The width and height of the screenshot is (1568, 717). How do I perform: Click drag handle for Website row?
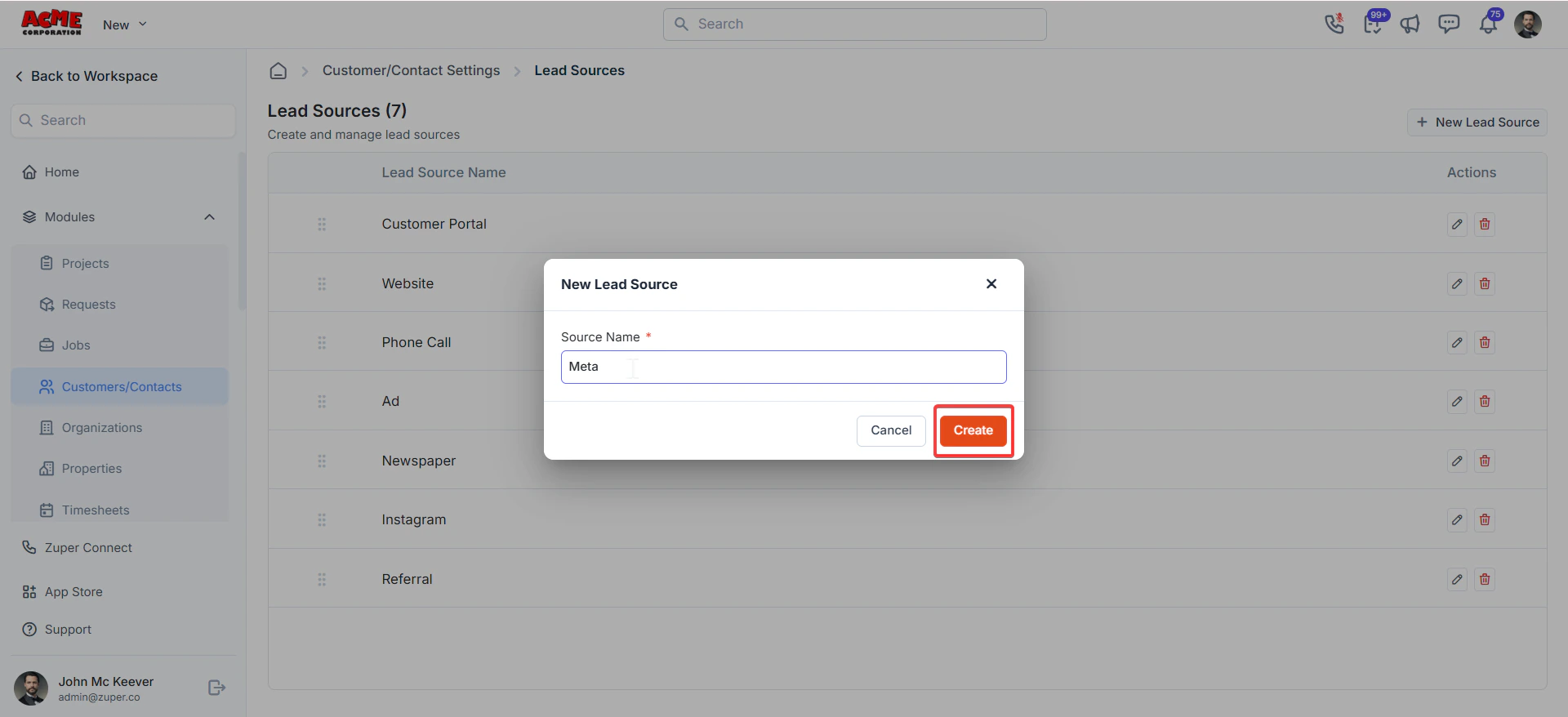322,283
